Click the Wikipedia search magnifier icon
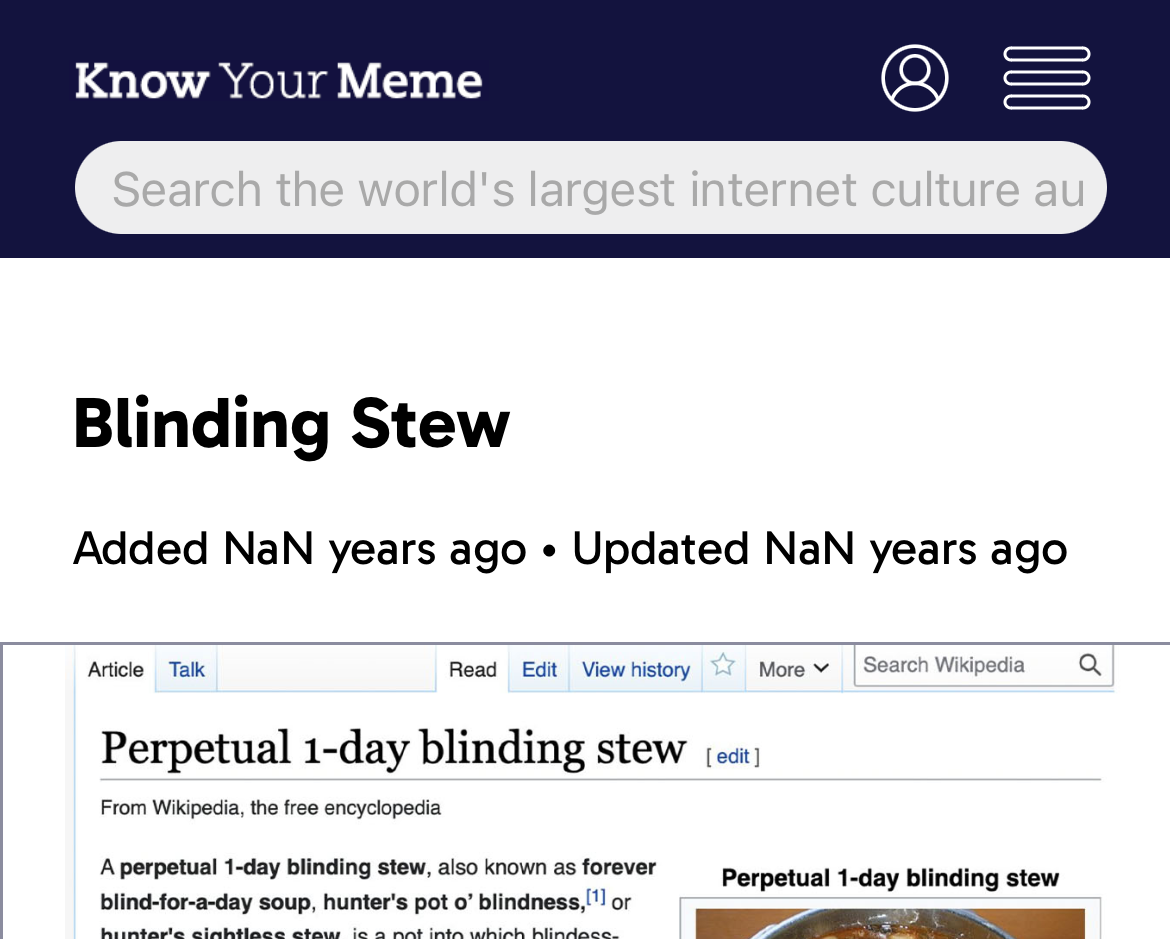This screenshot has height=939, width=1170. coord(1090,665)
